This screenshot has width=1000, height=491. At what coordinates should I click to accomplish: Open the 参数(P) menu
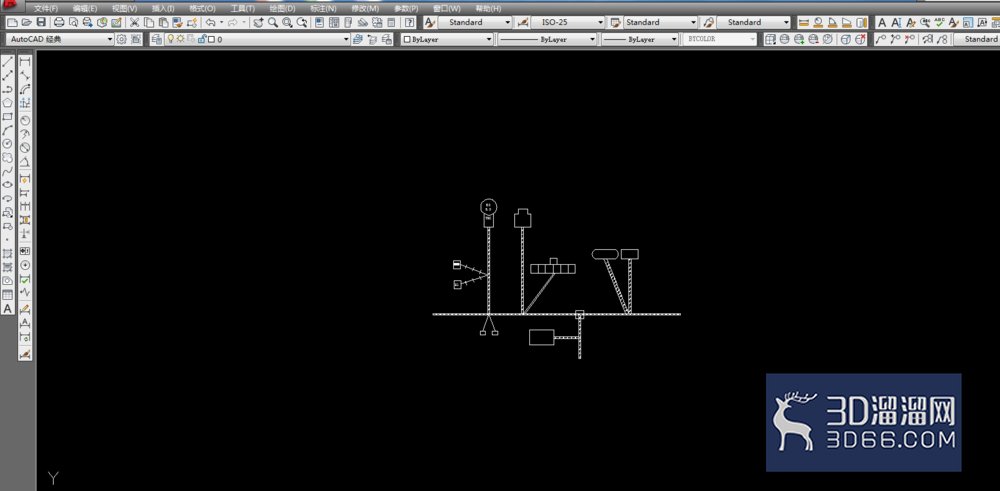tap(406, 8)
